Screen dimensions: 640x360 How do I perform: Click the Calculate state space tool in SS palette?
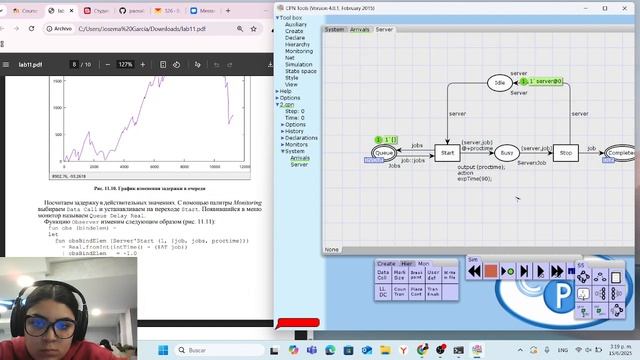click(583, 278)
